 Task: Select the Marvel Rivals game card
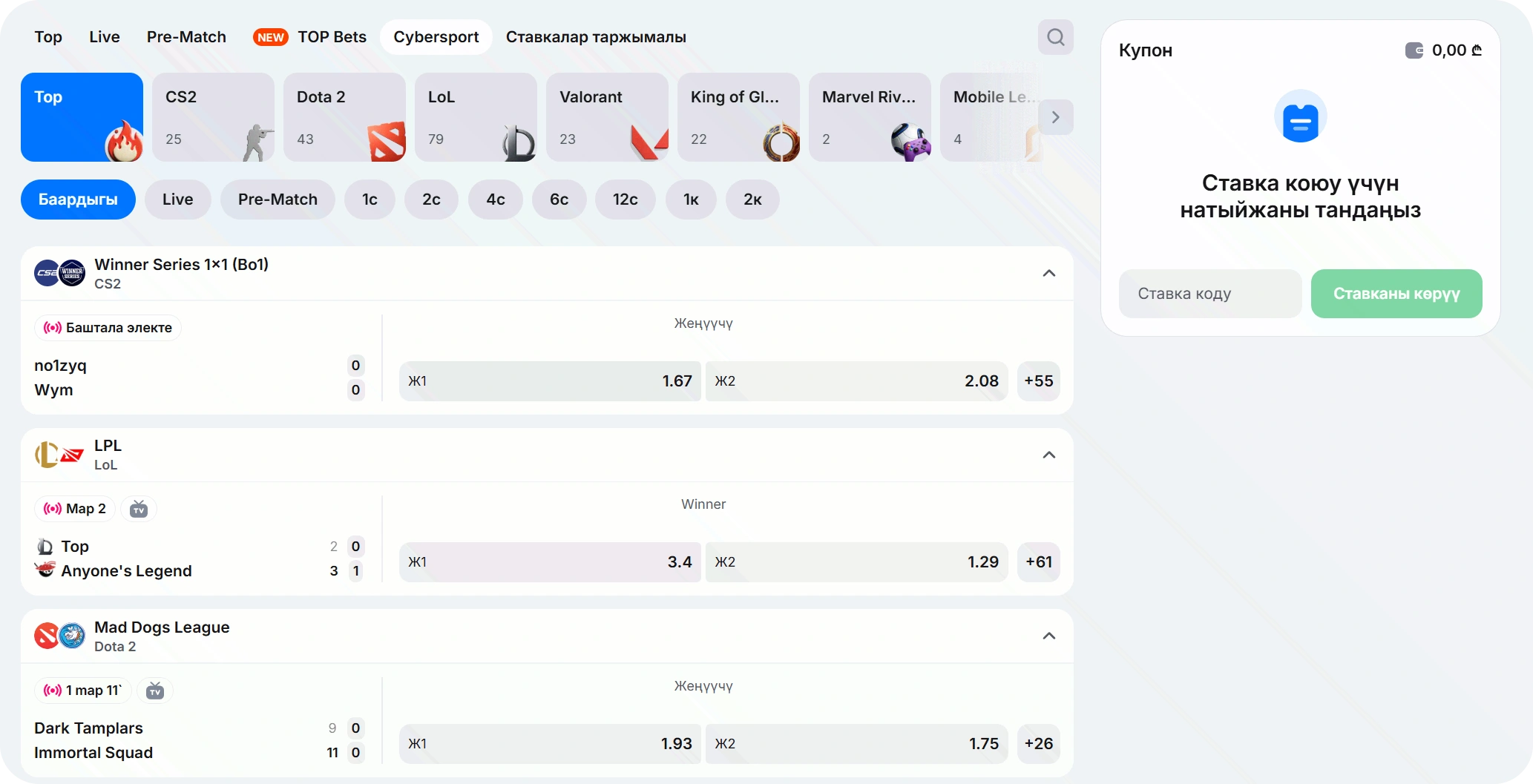point(870,117)
